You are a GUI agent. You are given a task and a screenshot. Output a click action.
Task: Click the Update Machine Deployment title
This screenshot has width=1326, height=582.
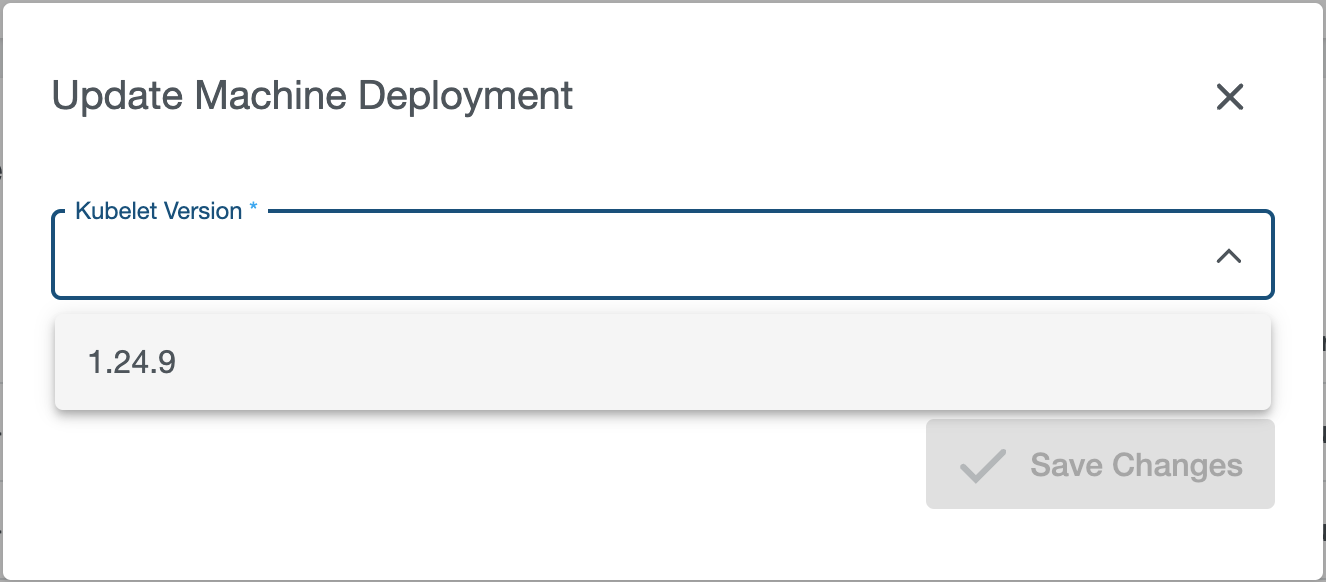click(312, 96)
